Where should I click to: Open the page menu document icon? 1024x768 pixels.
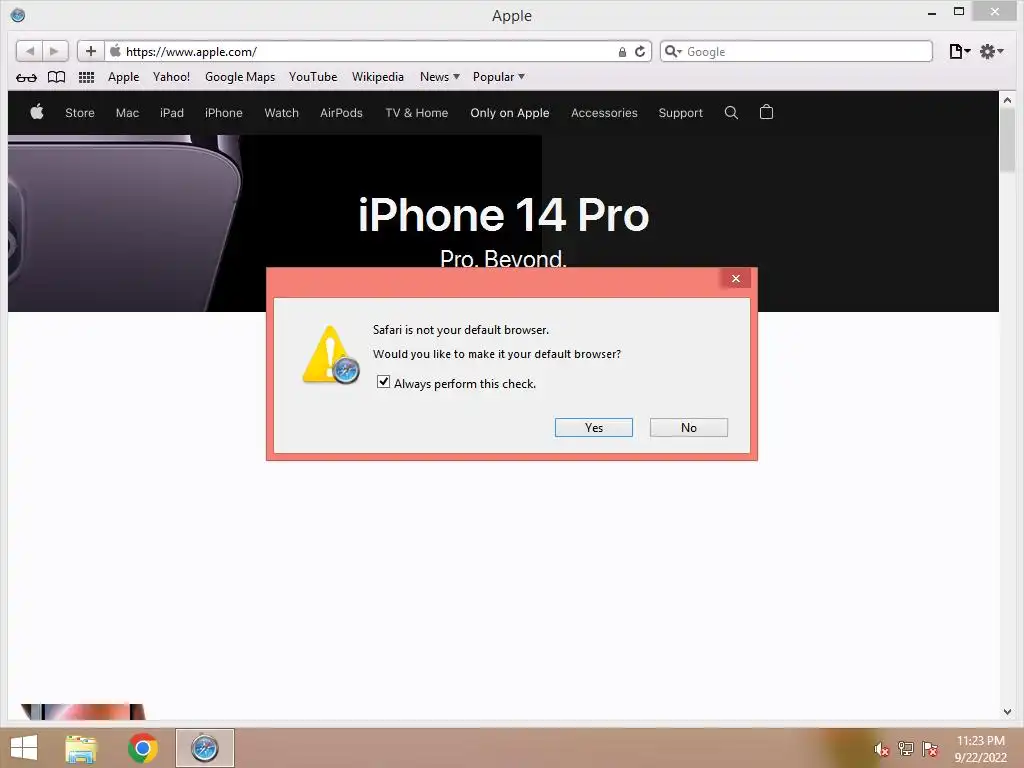click(959, 52)
